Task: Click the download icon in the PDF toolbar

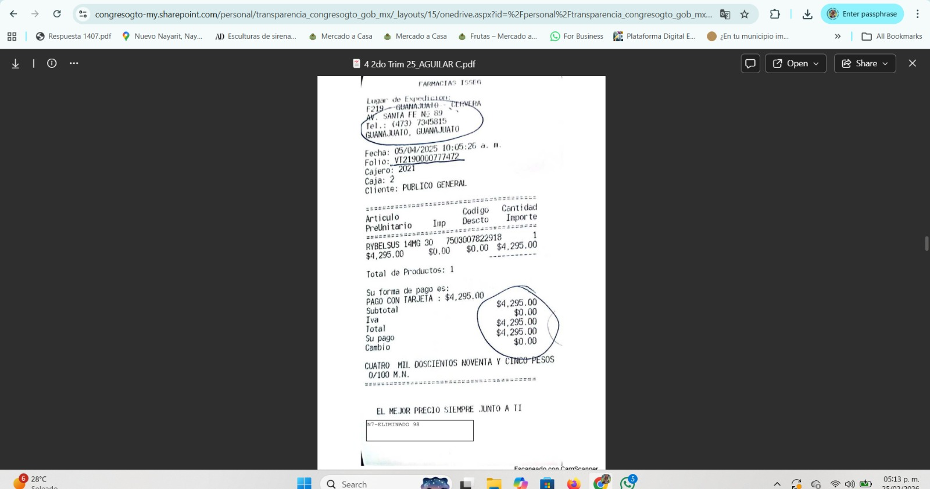Action: pos(15,63)
